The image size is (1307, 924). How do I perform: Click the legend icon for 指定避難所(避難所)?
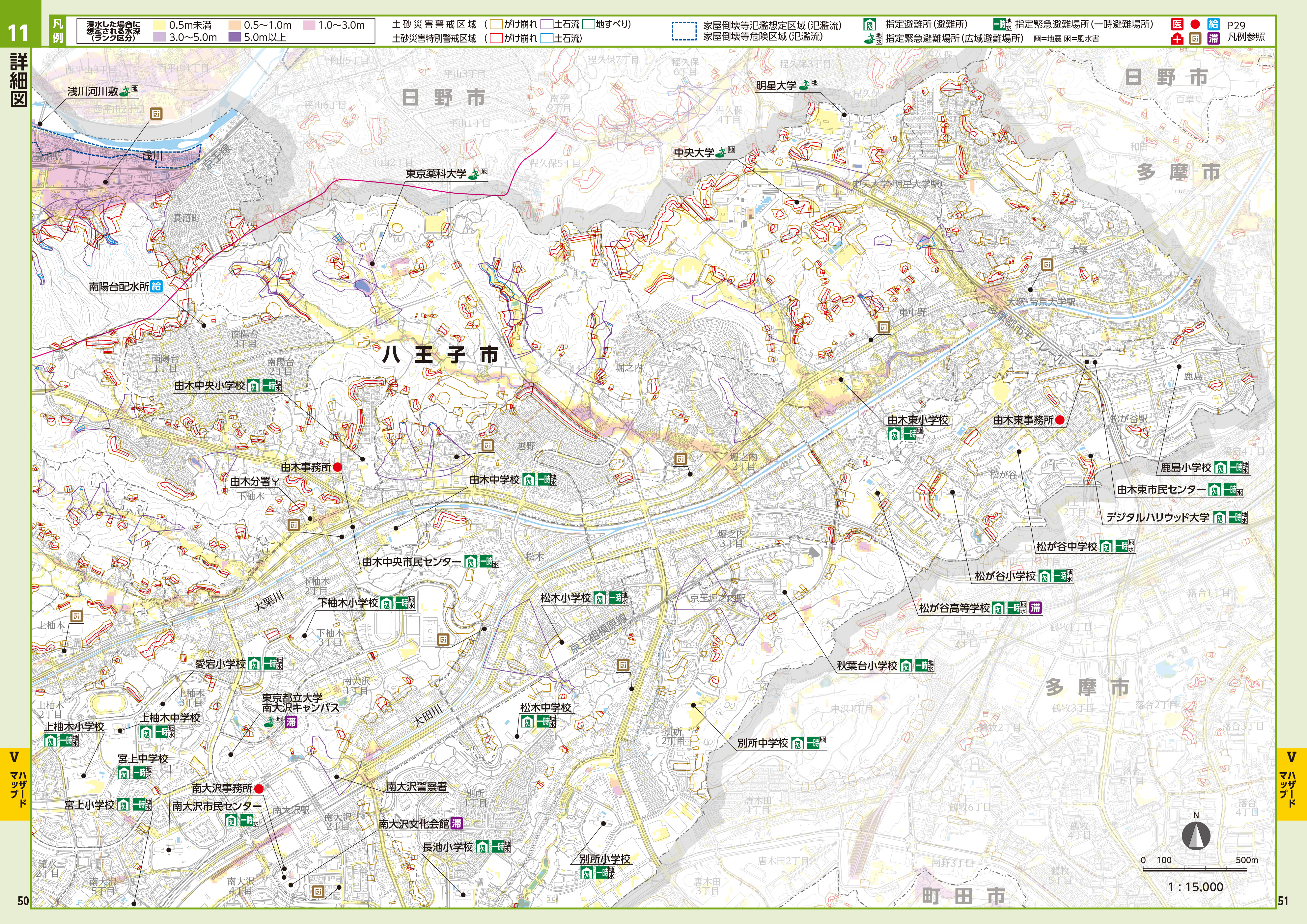click(870, 24)
